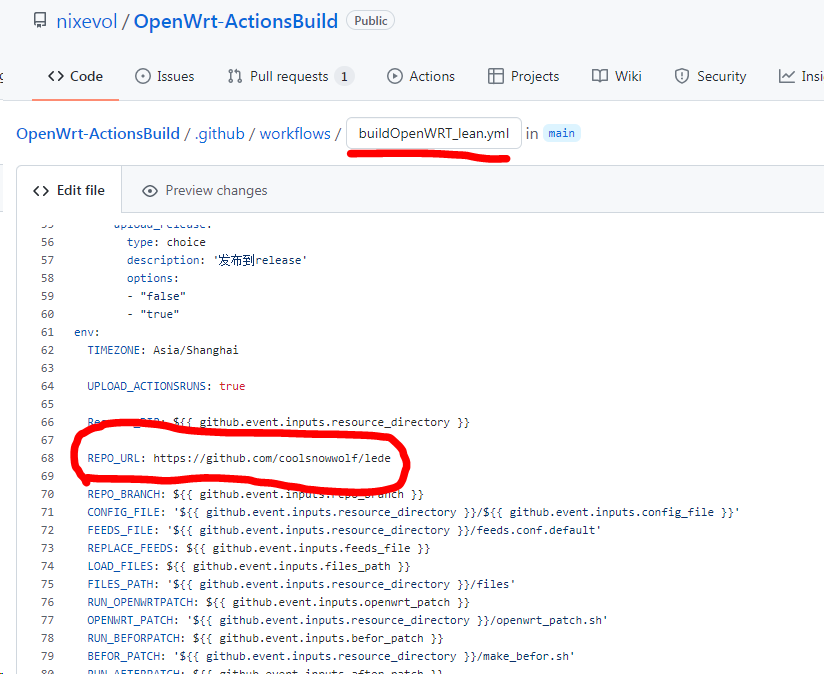
Task: Click the 'env:' line 61
Action: 87,332
